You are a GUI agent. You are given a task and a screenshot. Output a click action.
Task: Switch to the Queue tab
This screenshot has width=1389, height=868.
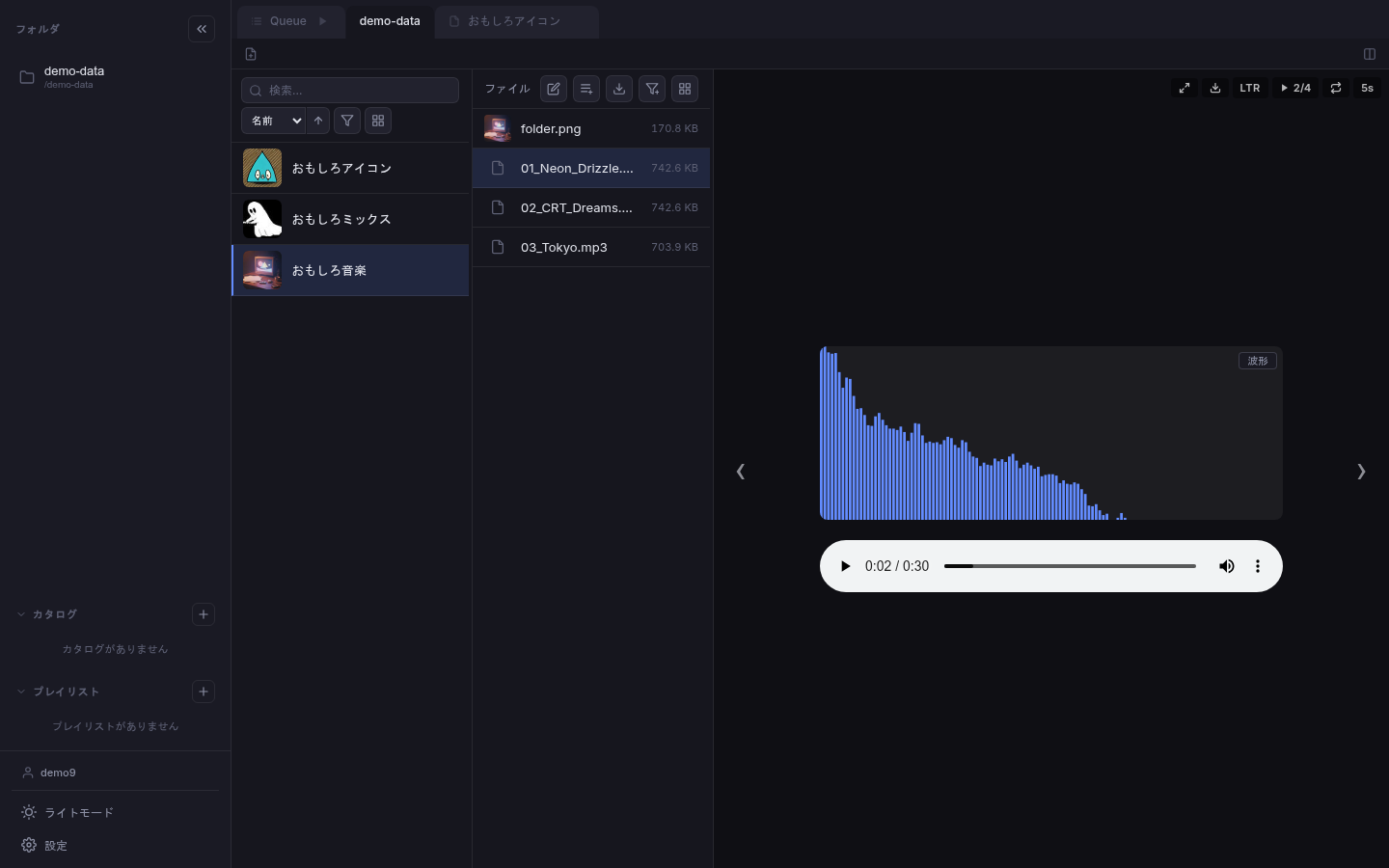(288, 21)
